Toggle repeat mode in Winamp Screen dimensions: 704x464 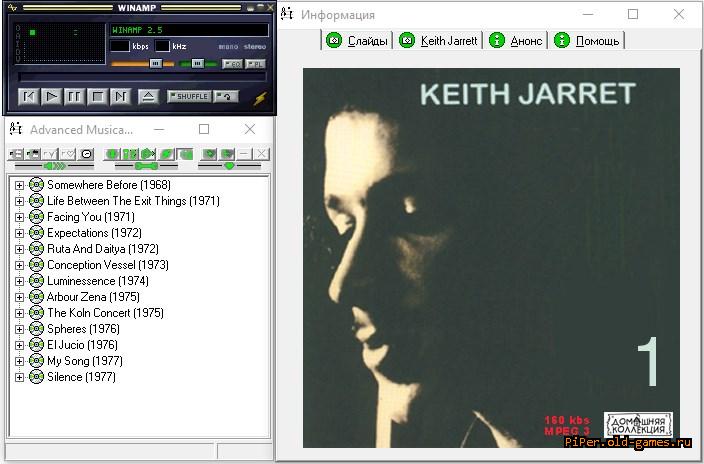[x=226, y=97]
